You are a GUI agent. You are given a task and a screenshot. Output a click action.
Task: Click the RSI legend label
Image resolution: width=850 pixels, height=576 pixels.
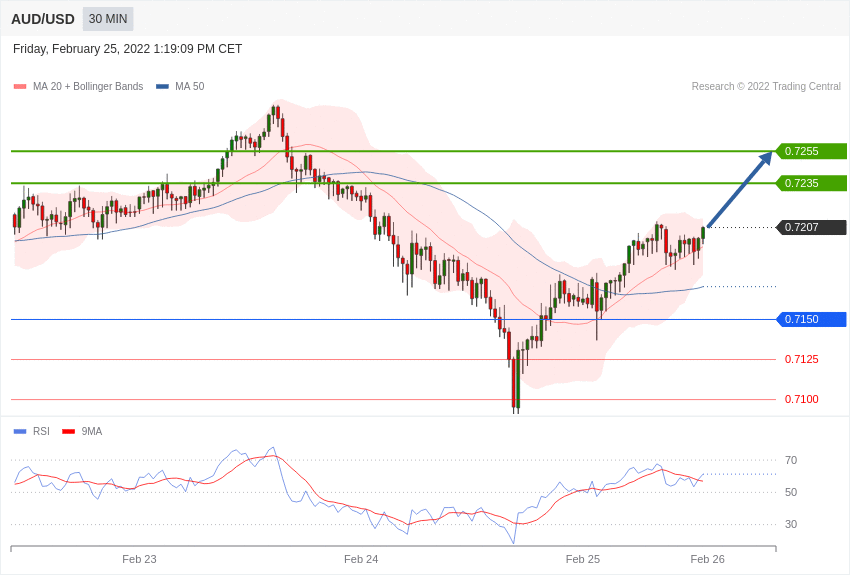[41, 431]
